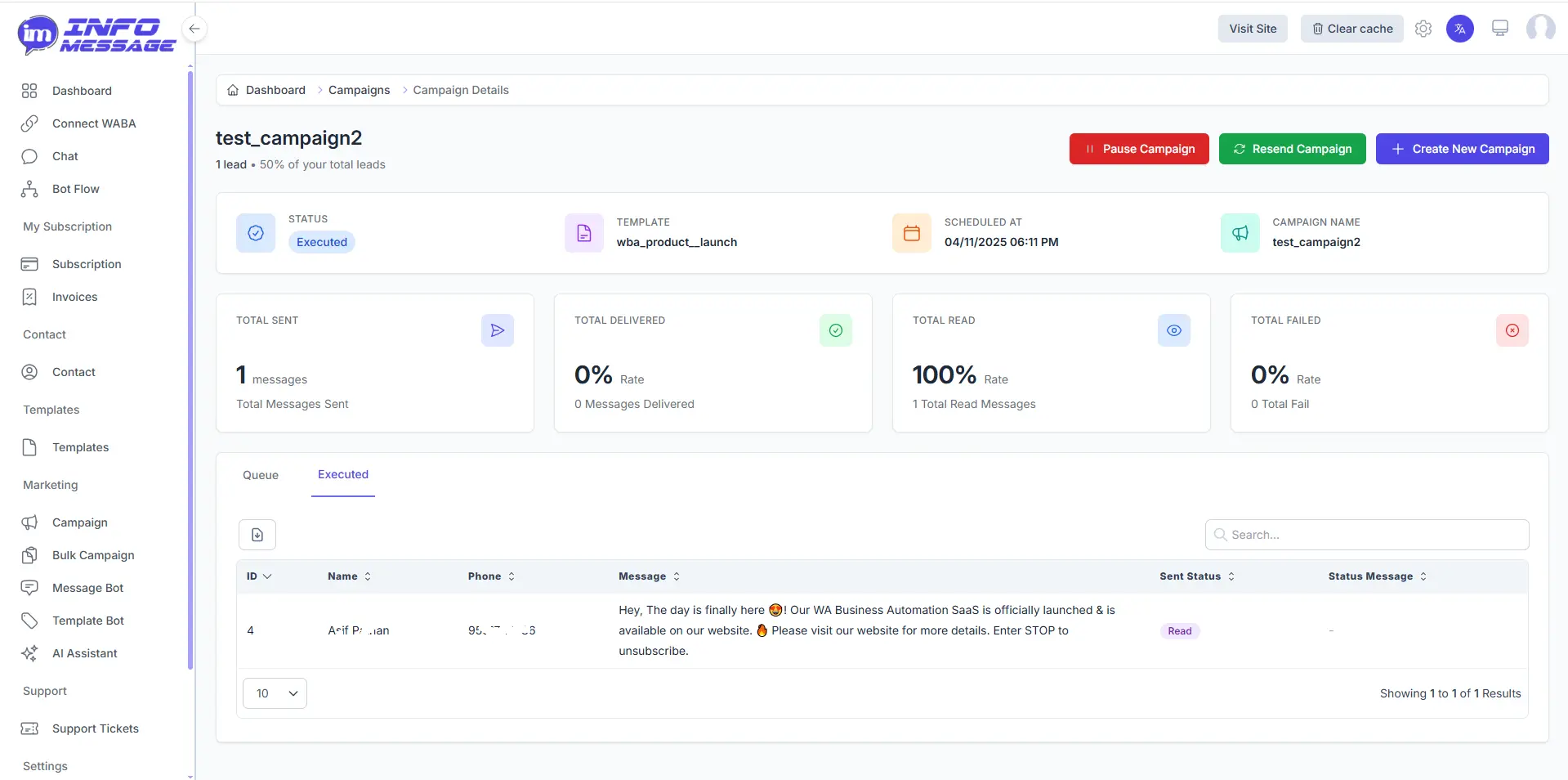Open the rows per page dropdown
Image resolution: width=1568 pixels, height=780 pixels.
click(275, 693)
